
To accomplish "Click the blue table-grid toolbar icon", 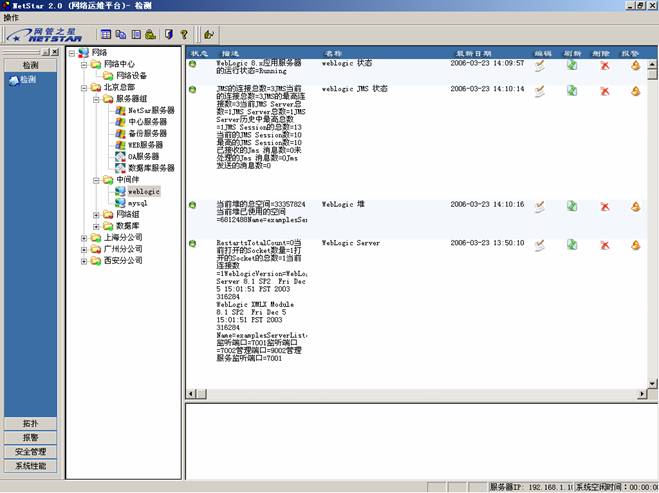I will [106, 34].
